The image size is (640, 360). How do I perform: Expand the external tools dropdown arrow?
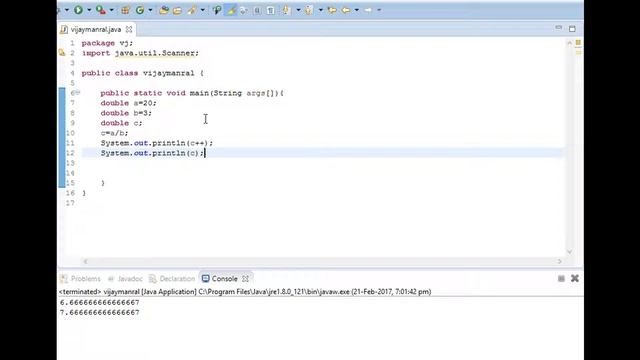[x=111, y=10]
